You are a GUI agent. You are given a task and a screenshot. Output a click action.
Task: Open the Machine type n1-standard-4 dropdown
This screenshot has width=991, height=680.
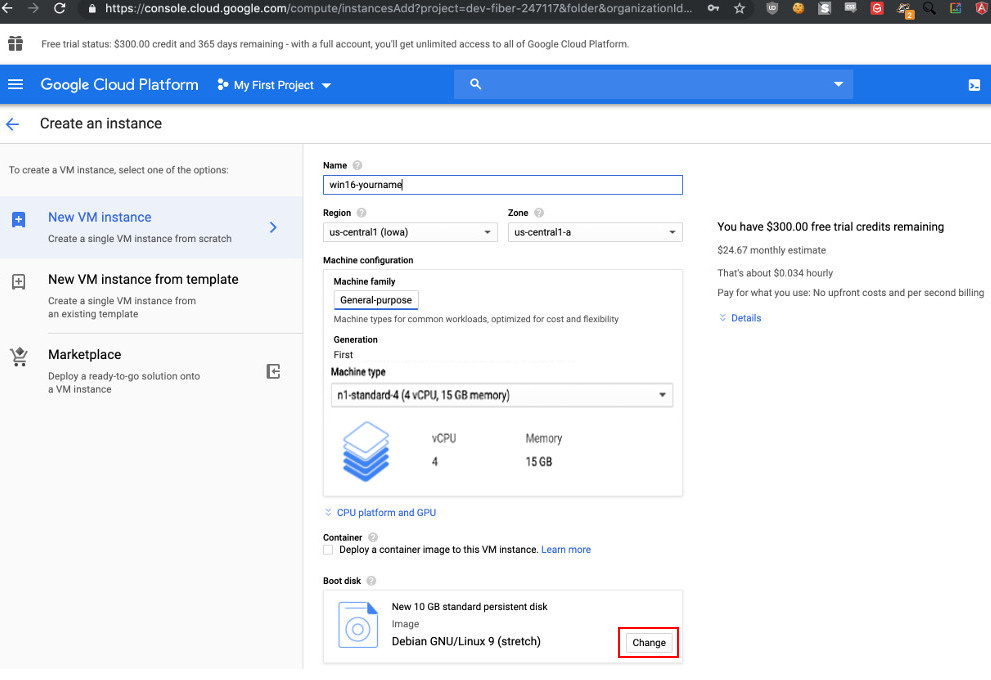coord(502,395)
